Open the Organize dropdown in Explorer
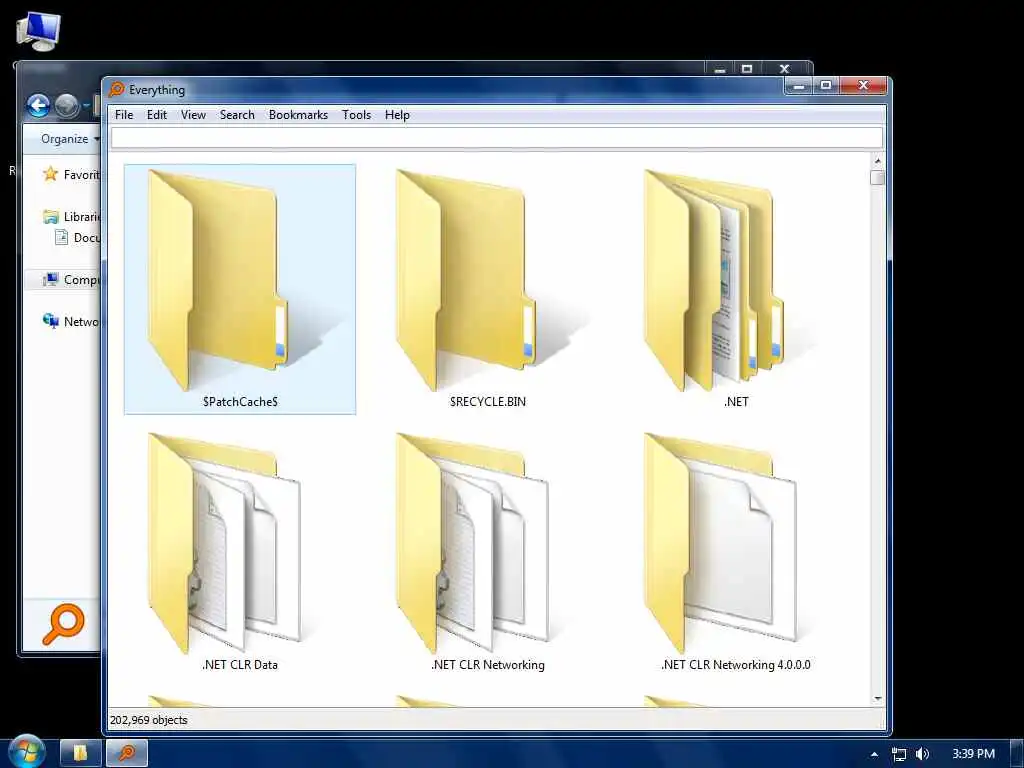Image resolution: width=1024 pixels, height=768 pixels. [70, 138]
